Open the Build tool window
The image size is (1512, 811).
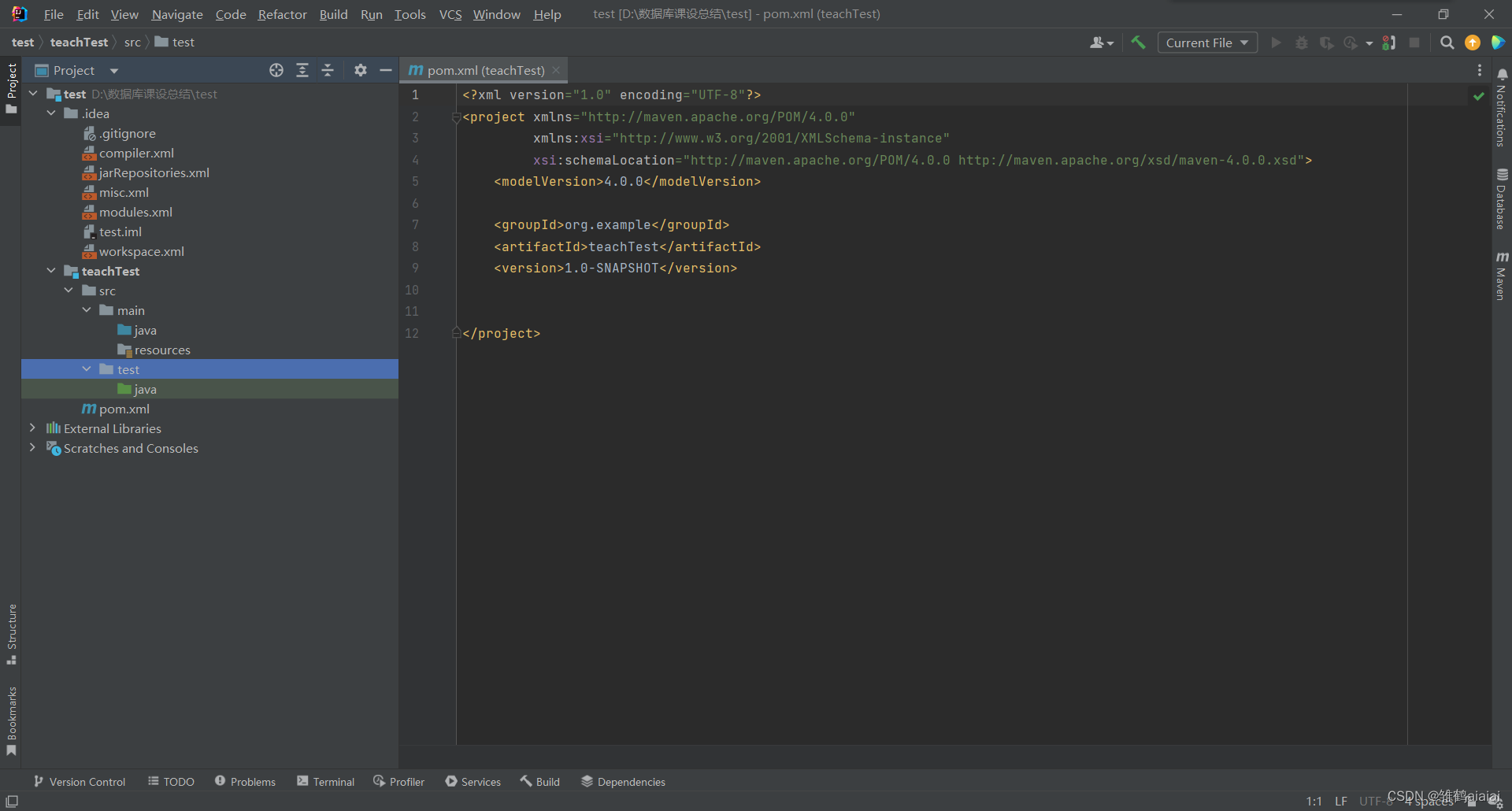tap(540, 782)
